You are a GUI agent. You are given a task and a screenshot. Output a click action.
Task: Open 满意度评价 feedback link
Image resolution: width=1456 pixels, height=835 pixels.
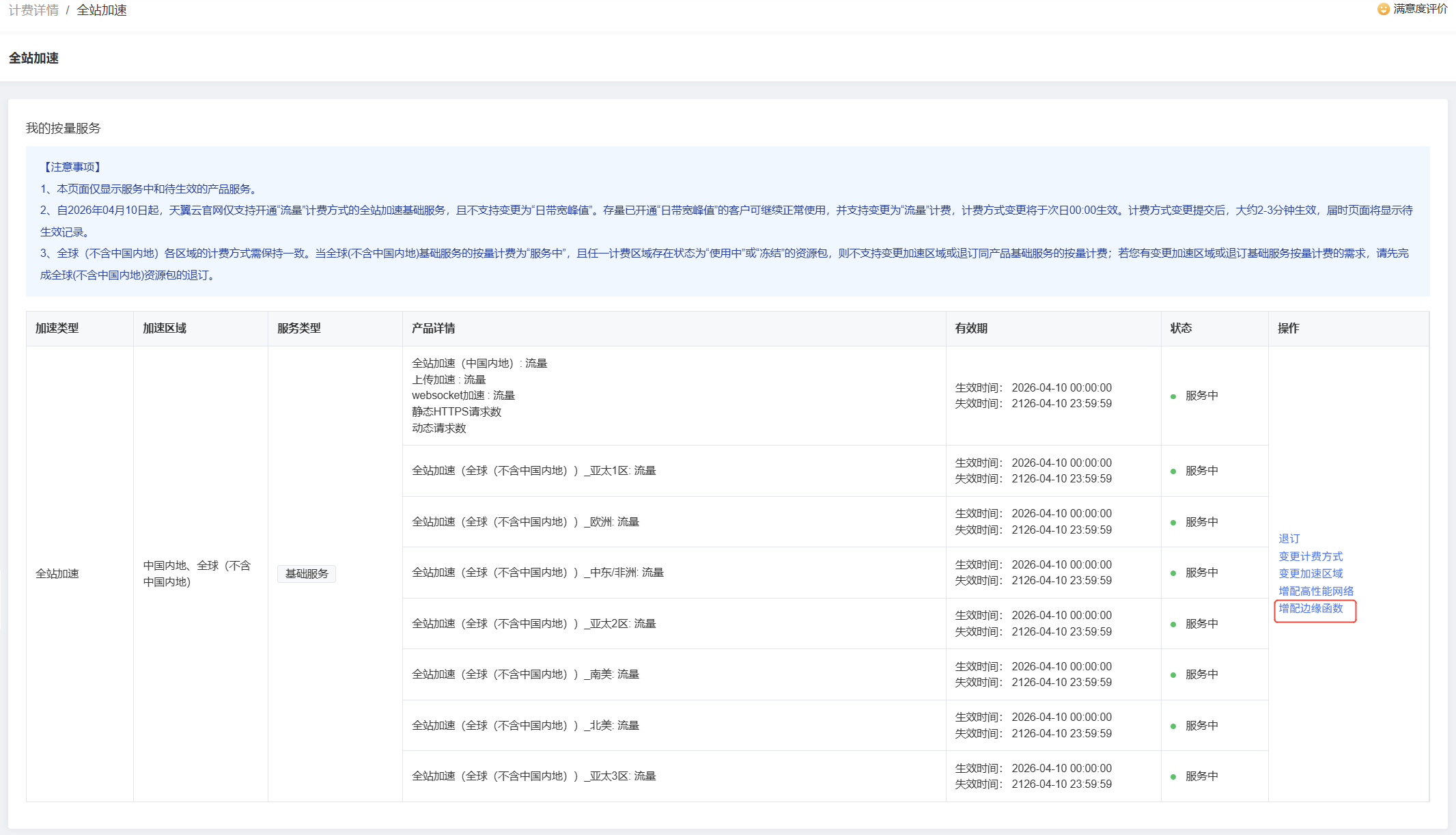tap(1420, 9)
